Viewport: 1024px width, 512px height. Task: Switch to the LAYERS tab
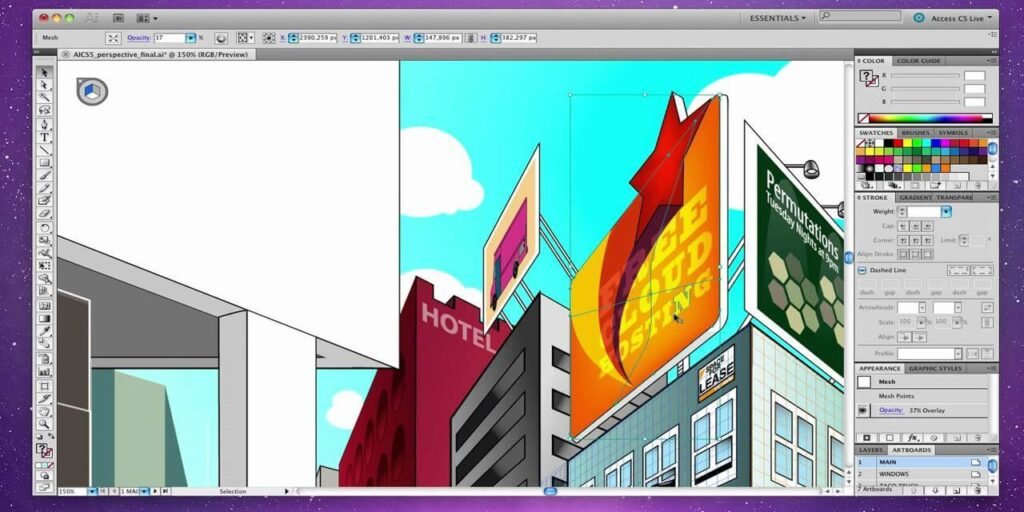coord(871,450)
